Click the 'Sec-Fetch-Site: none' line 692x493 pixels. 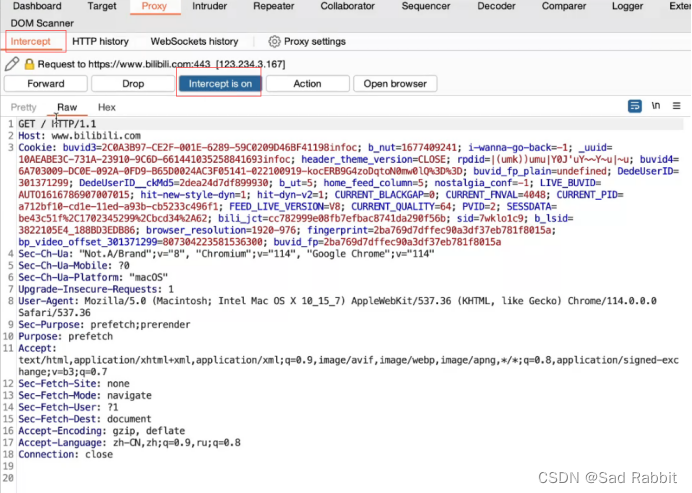(74, 384)
